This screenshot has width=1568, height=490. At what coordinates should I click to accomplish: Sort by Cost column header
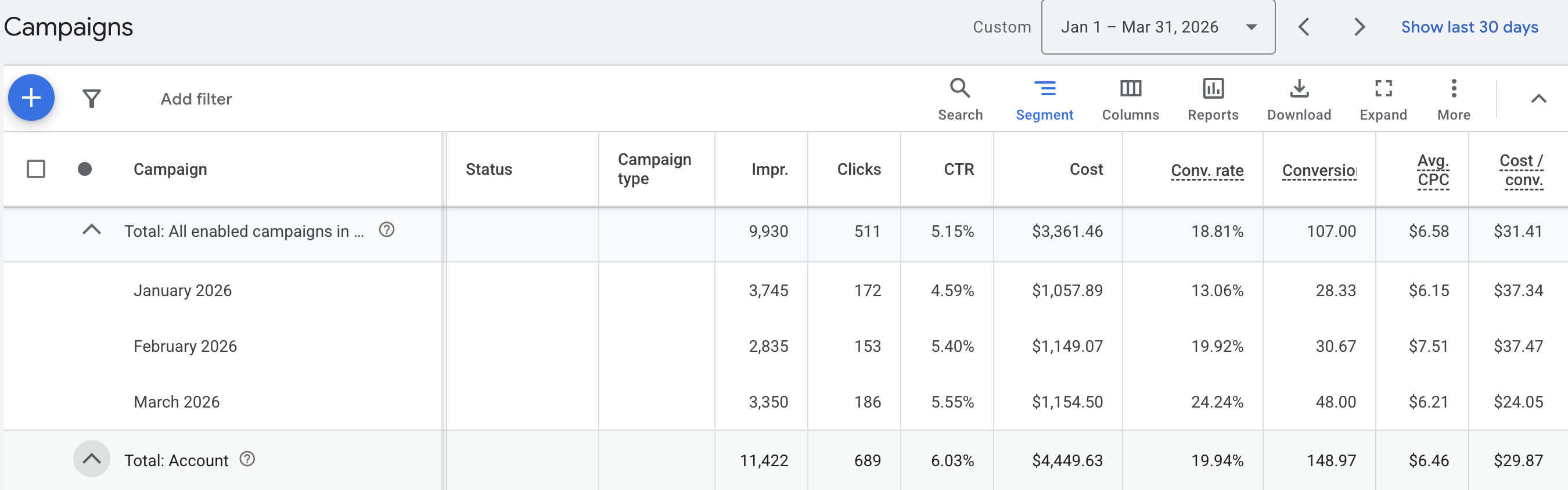1086,169
